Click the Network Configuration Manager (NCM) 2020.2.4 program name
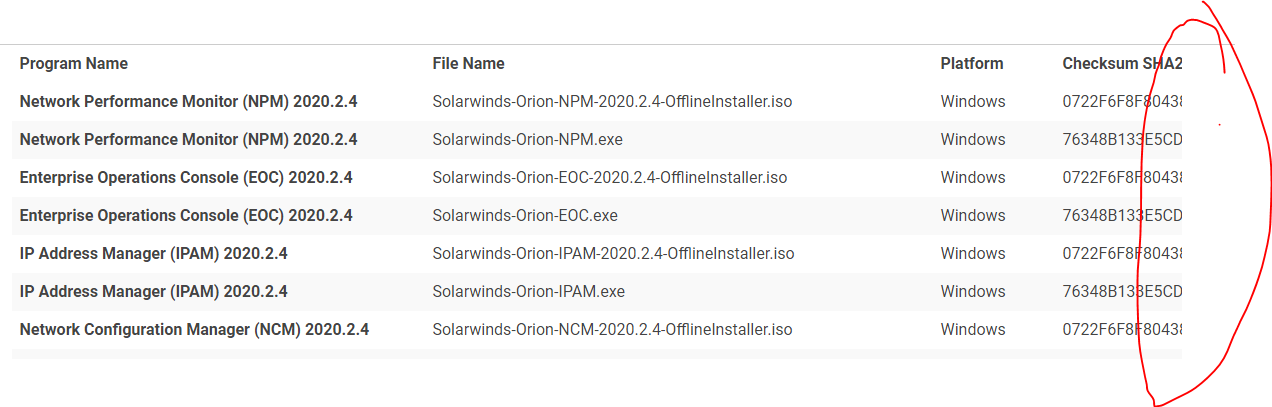Viewport: 1272px width, 407px height. [x=194, y=330]
